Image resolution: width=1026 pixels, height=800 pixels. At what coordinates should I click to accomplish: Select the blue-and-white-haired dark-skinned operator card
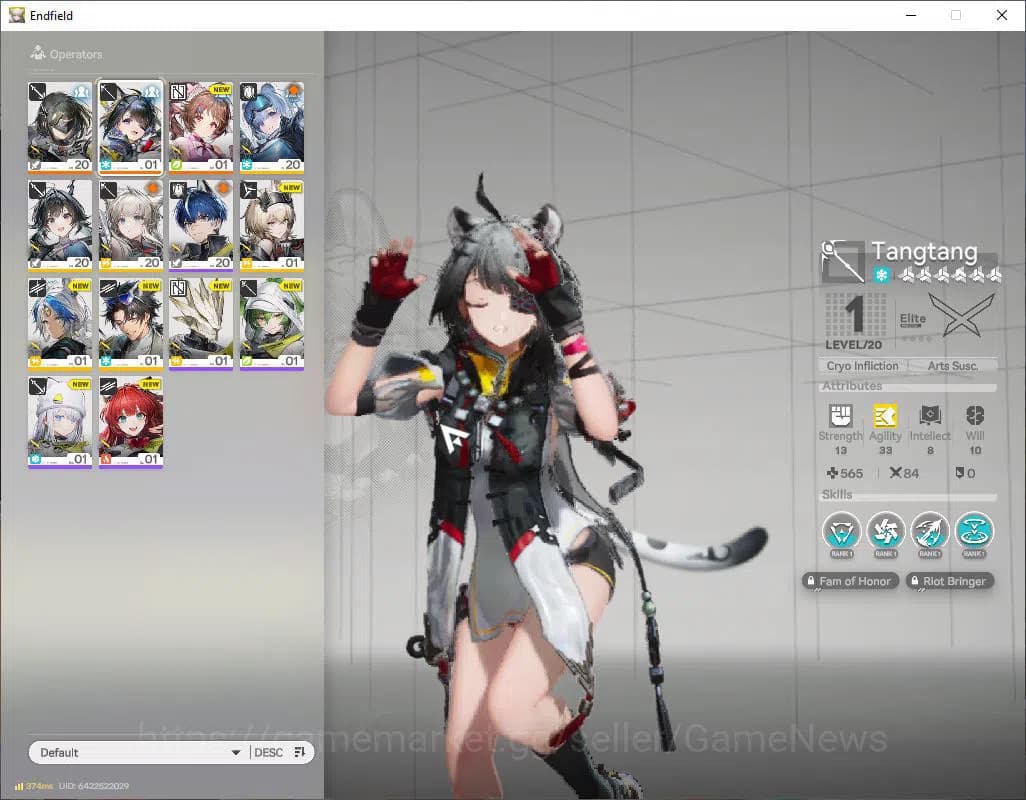click(60, 324)
